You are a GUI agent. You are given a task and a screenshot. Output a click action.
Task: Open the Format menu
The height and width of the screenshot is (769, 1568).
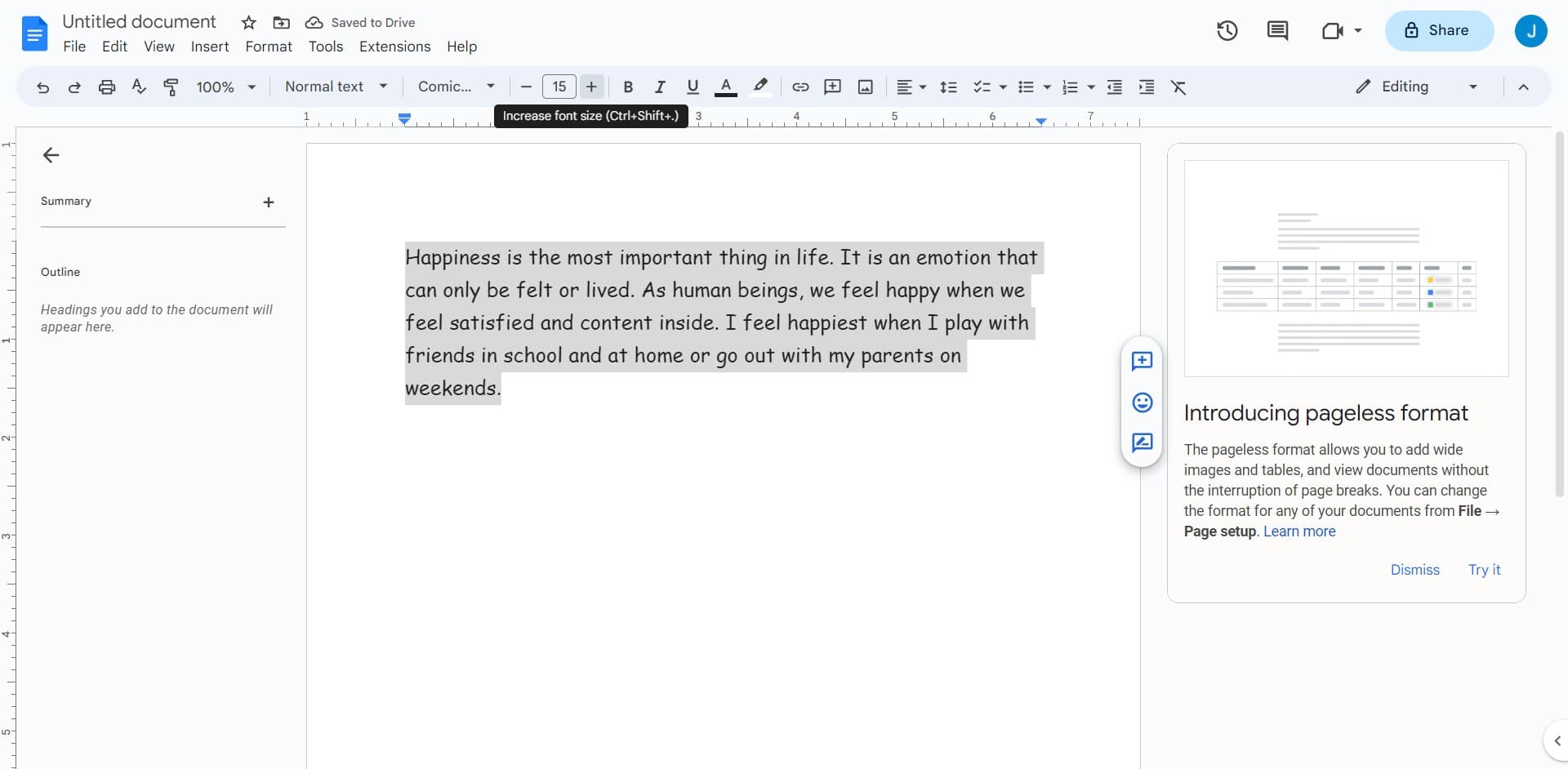tap(268, 47)
